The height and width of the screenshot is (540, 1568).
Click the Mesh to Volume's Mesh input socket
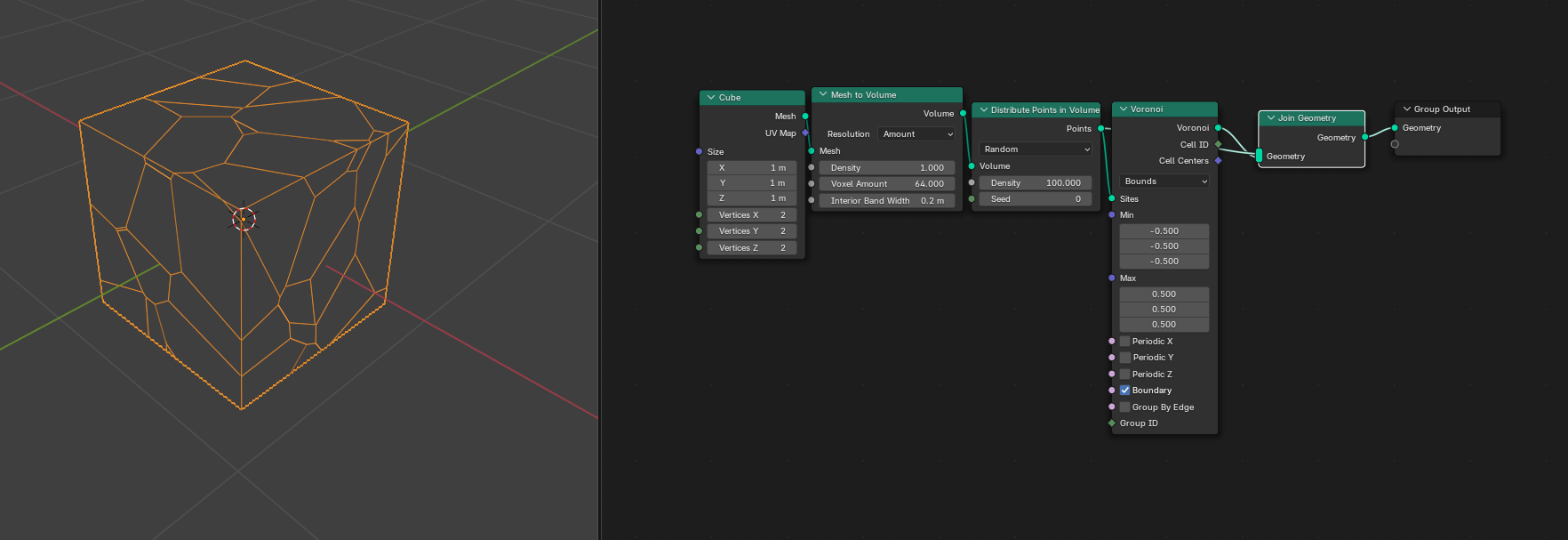[x=812, y=151]
